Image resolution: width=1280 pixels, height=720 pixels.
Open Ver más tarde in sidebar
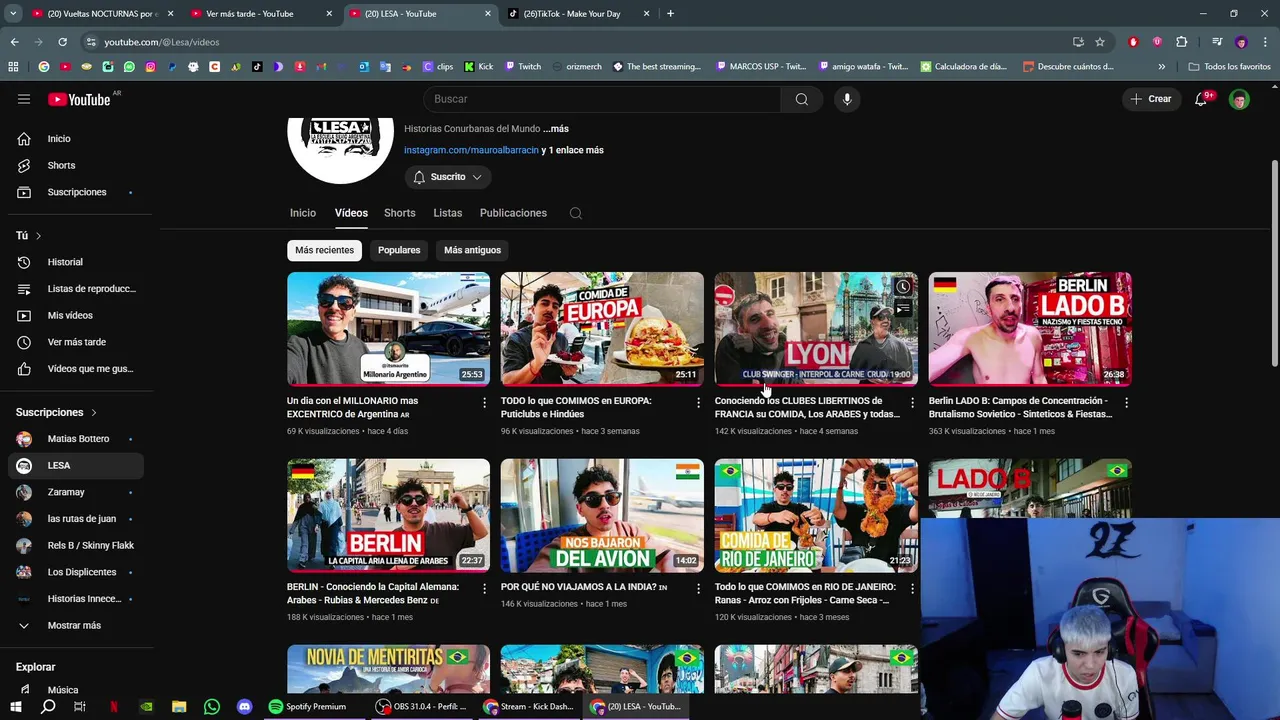pos(76,342)
